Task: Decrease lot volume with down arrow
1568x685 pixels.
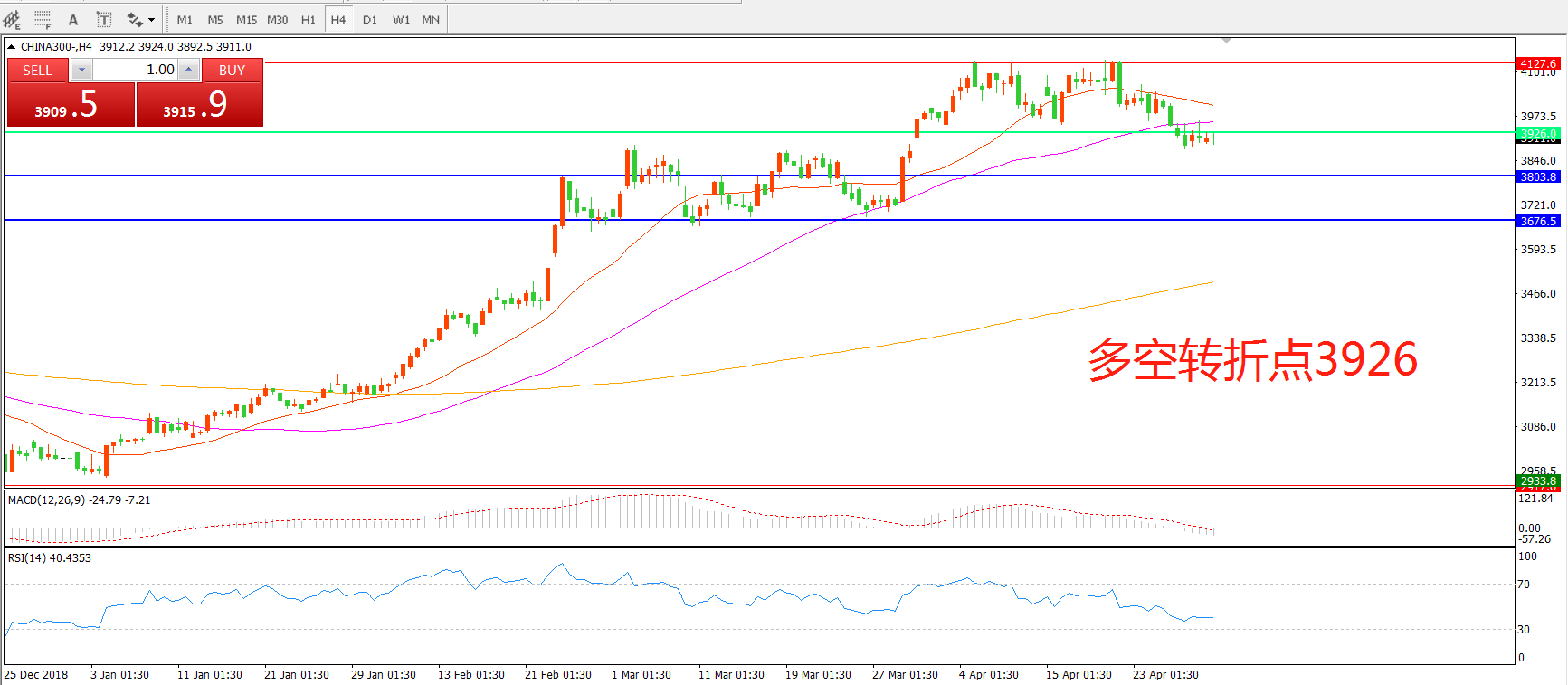Action: 81,70
